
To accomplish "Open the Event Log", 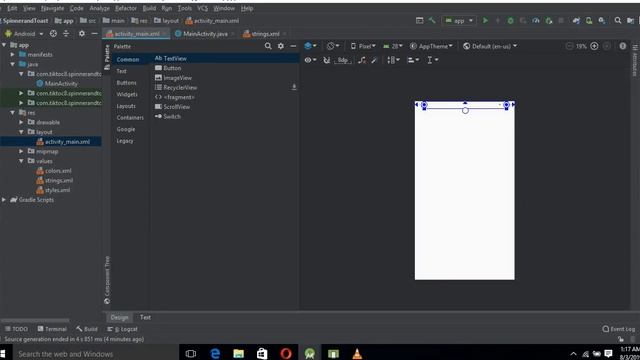I will 619,329.
